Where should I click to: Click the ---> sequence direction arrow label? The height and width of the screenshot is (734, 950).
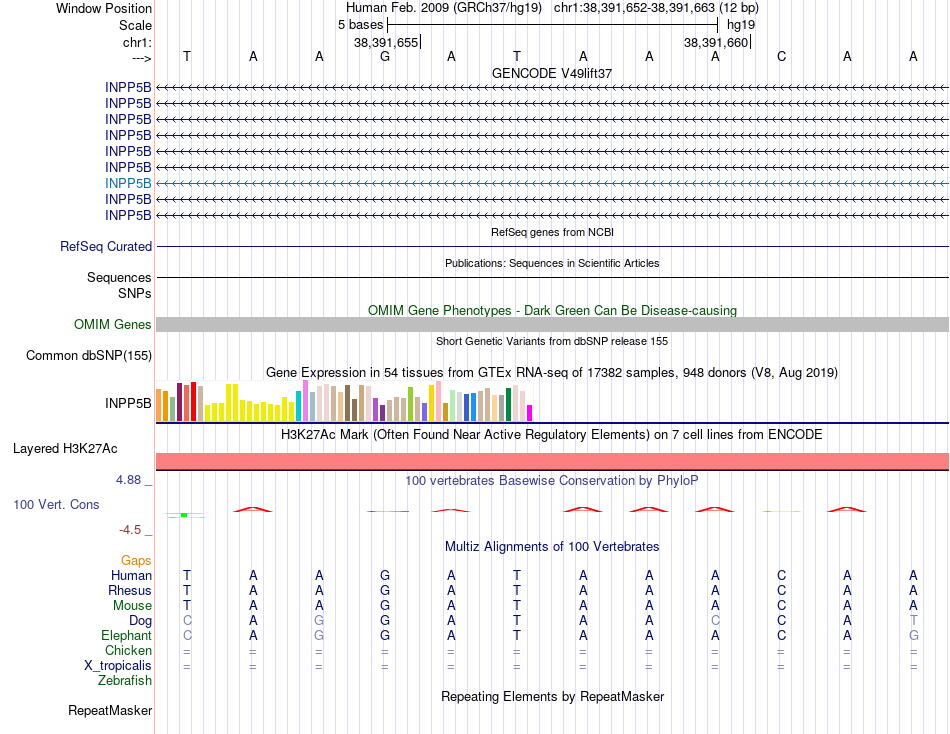click(141, 58)
